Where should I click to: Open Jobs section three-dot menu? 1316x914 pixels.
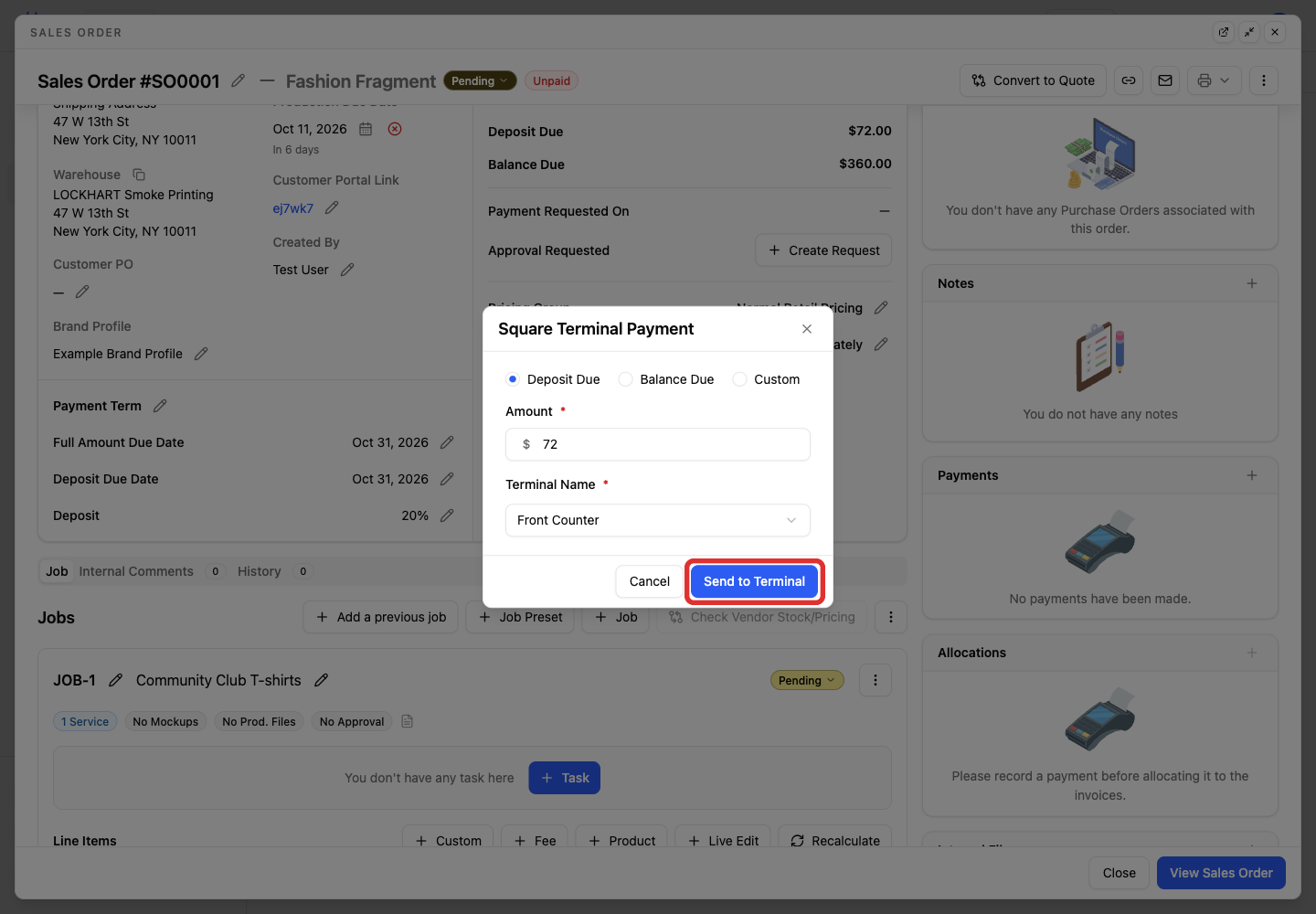tap(891, 617)
